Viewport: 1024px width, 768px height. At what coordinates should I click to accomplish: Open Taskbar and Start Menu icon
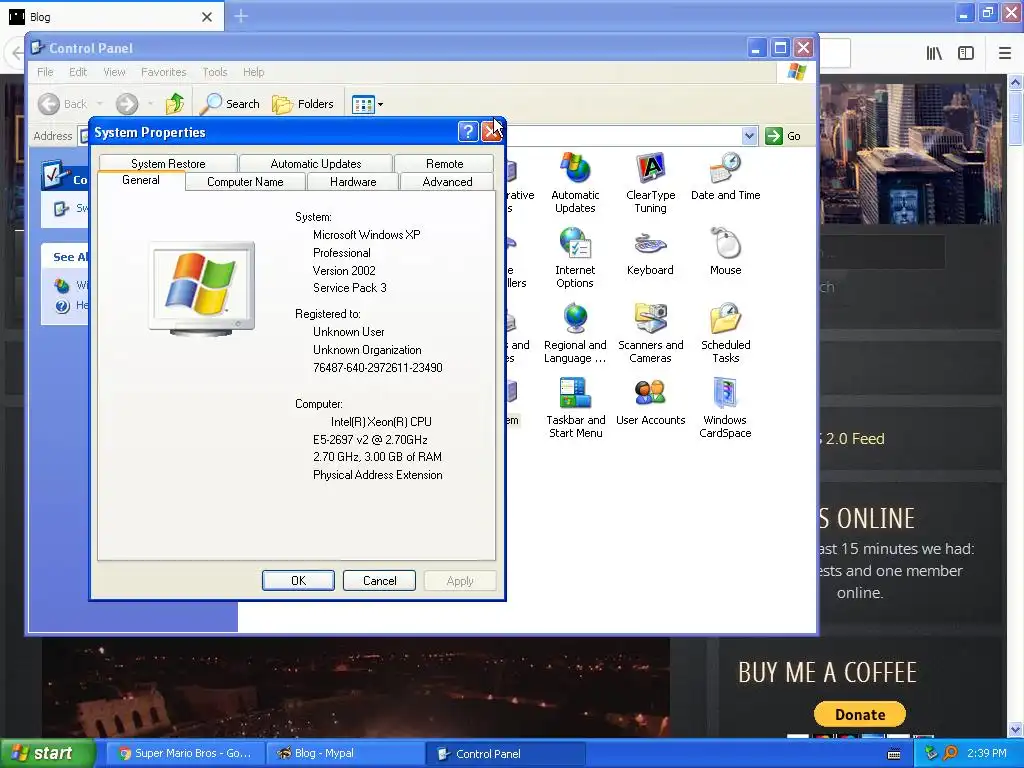pos(575,408)
